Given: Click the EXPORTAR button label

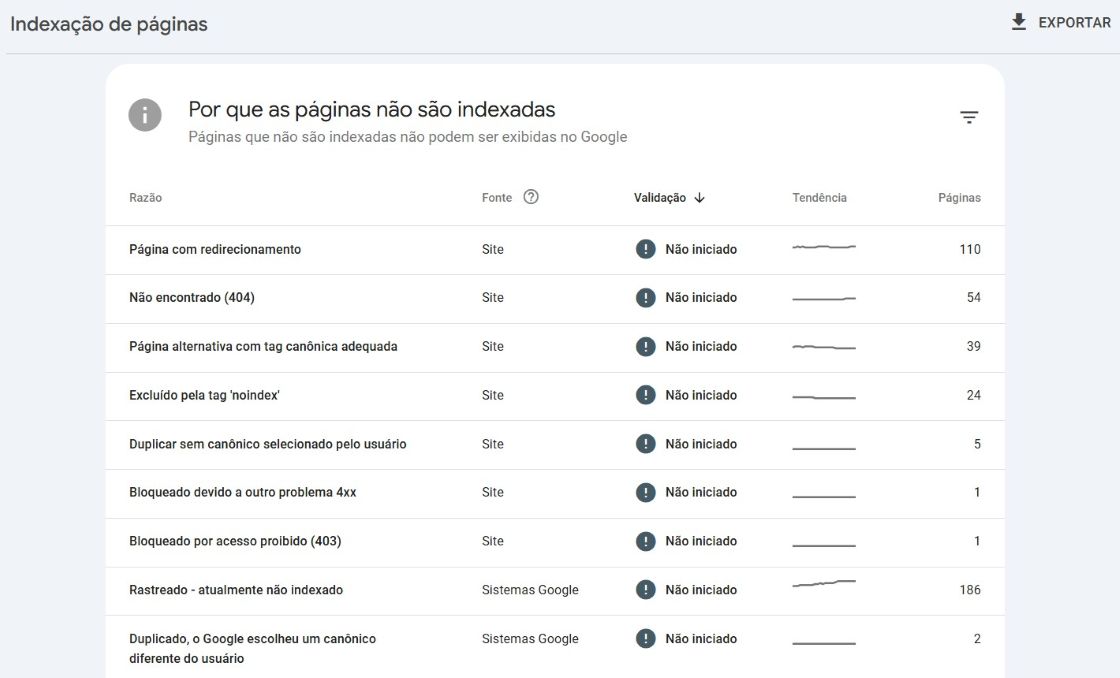Looking at the screenshot, I should (1074, 22).
